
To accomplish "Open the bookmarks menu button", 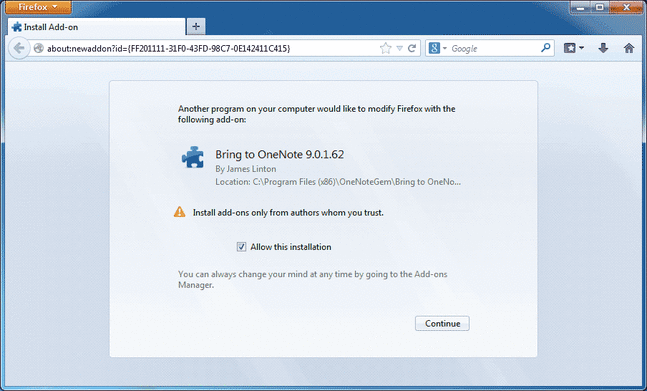I will (574, 48).
